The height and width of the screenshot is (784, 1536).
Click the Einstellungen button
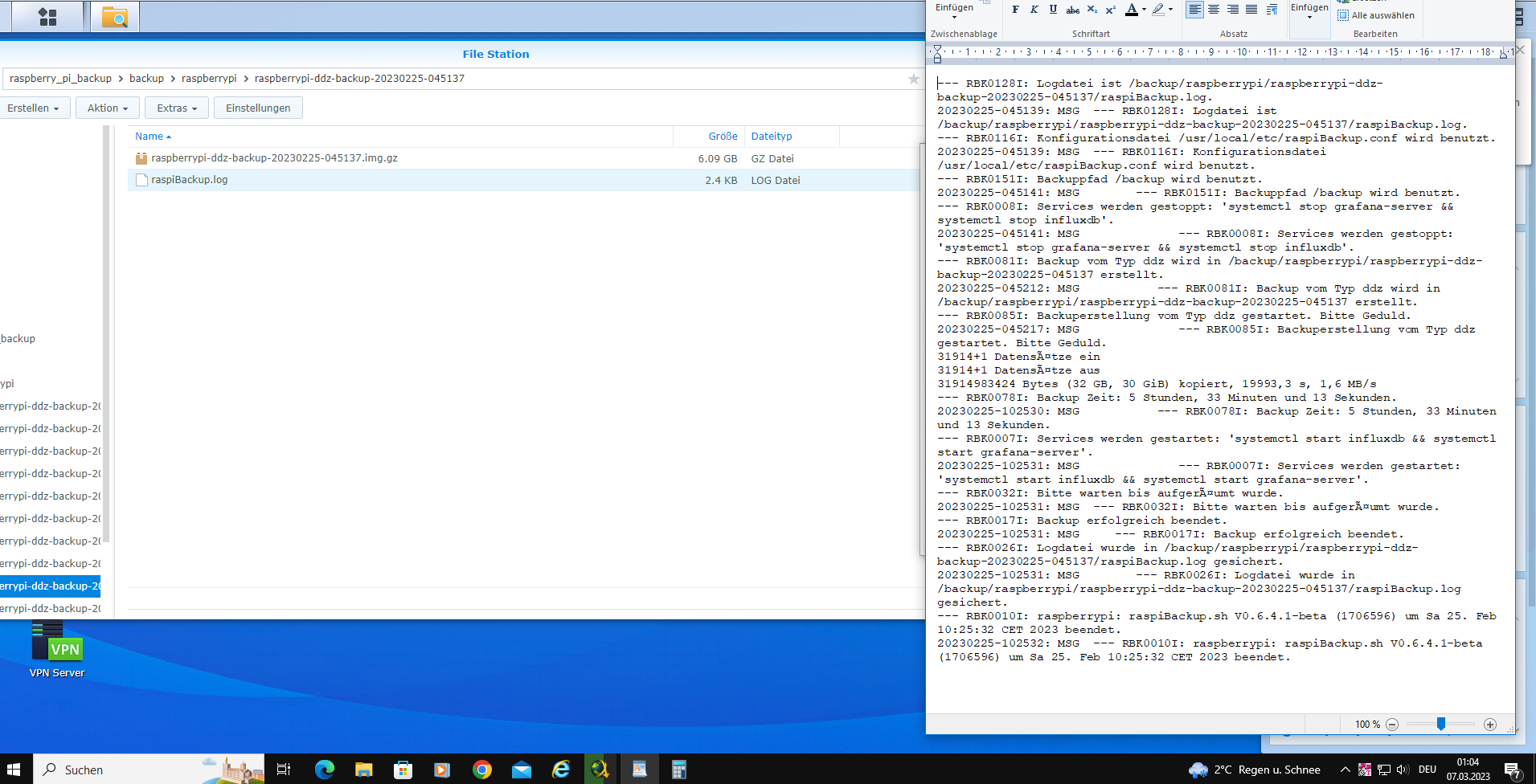(x=258, y=108)
